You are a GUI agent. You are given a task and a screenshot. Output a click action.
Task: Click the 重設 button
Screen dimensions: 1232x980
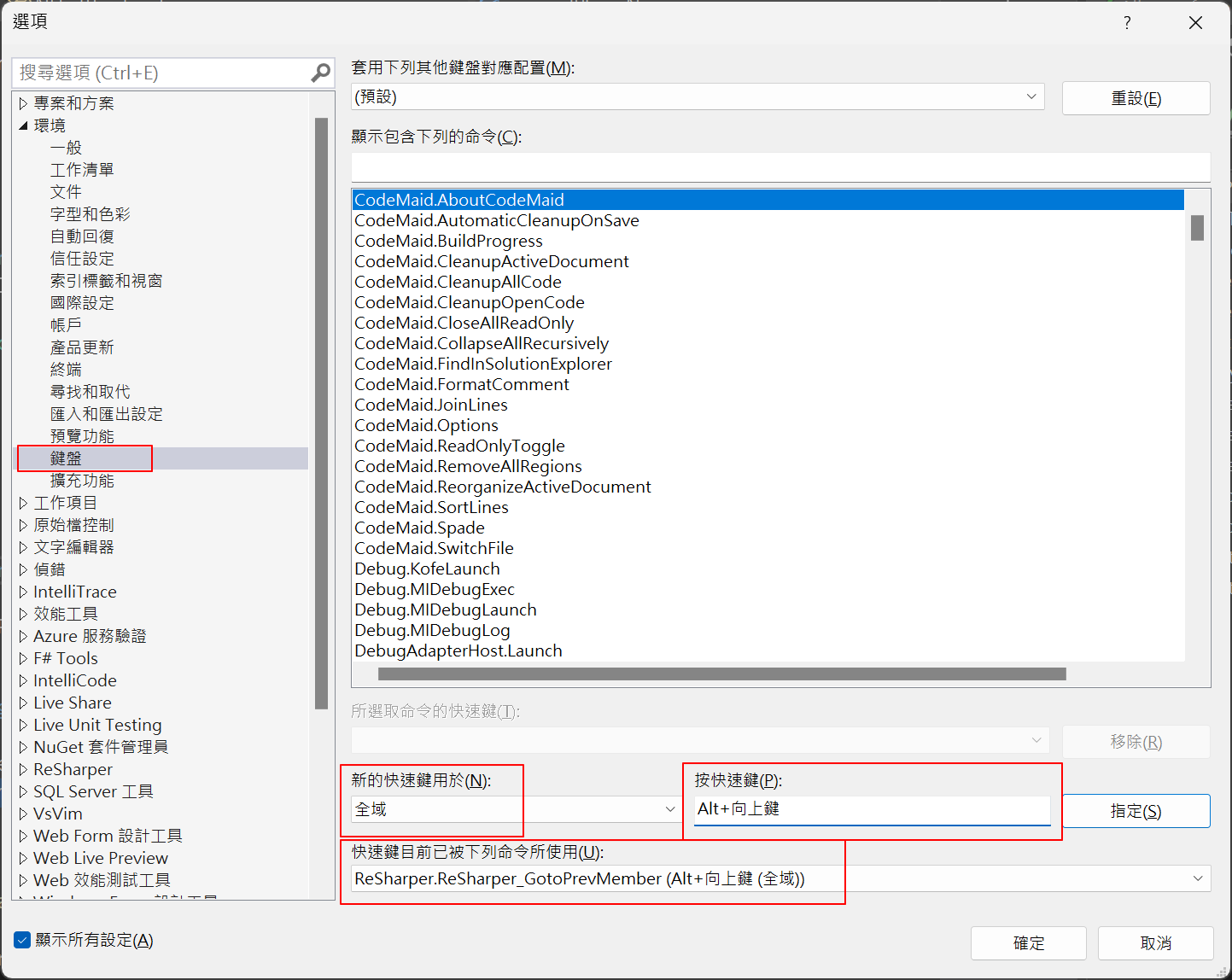pyautogui.click(x=1136, y=98)
